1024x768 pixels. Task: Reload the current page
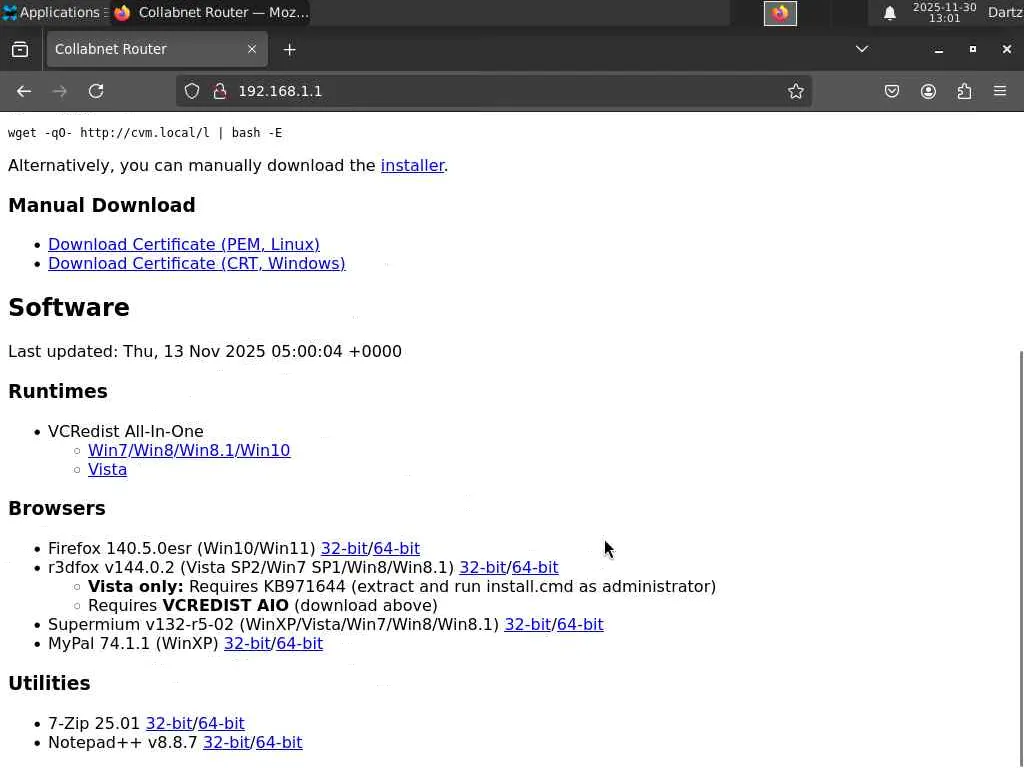pyautogui.click(x=96, y=91)
